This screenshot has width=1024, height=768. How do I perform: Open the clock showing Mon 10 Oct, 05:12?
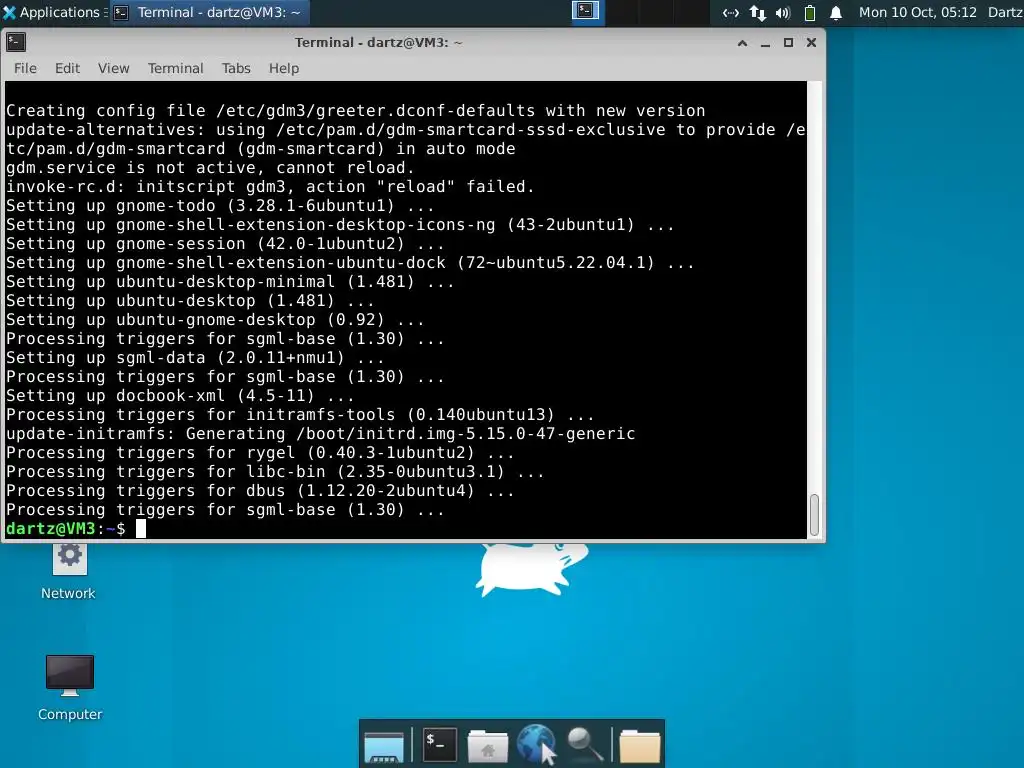coord(918,12)
